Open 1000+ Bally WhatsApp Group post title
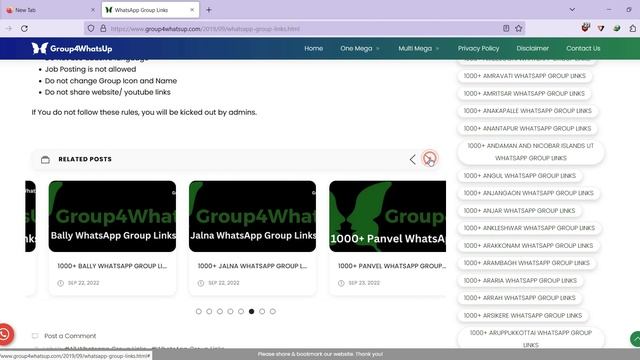The width and height of the screenshot is (640, 360). 112,266
